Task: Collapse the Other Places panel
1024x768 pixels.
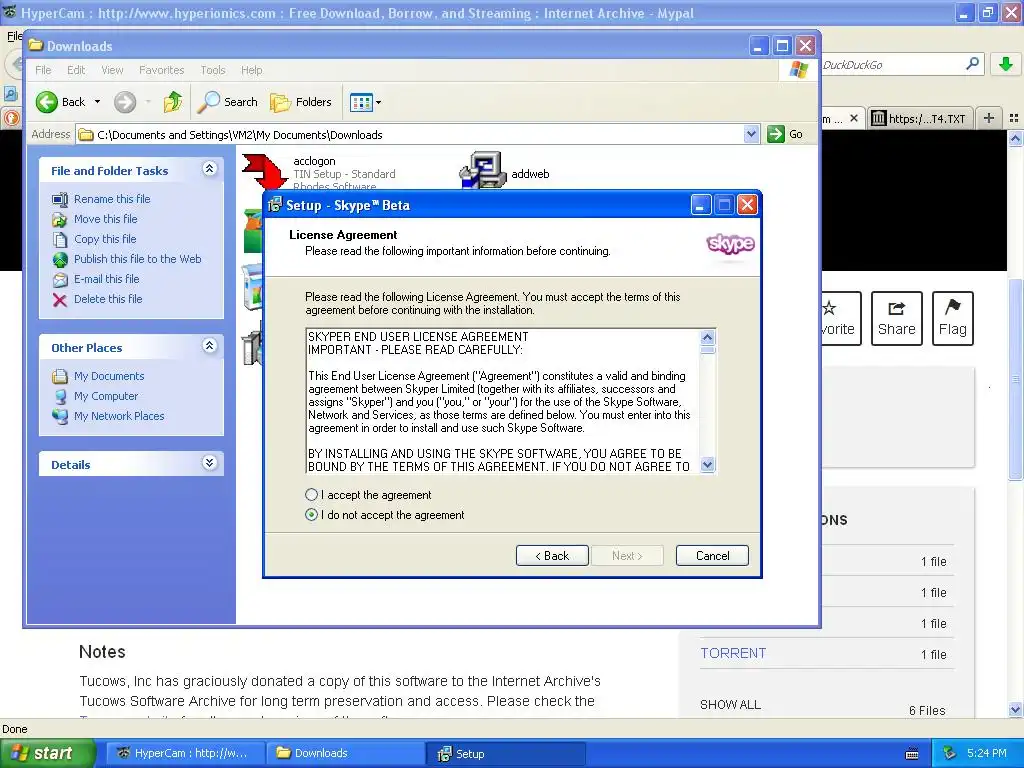Action: pos(210,346)
